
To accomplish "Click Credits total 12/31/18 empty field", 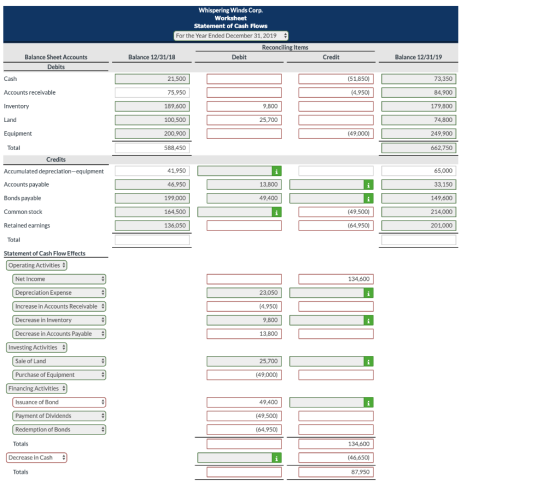I will coord(152,240).
